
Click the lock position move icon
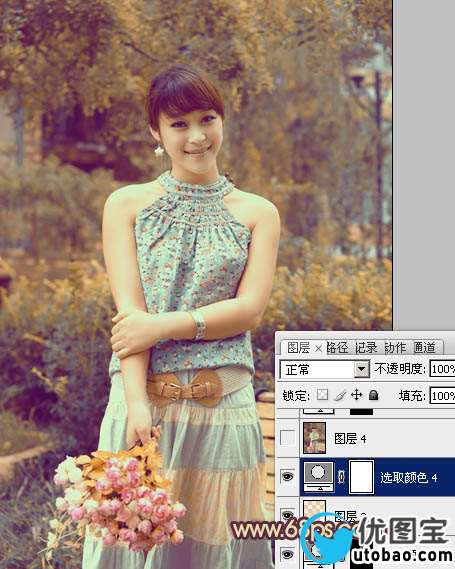[356, 395]
